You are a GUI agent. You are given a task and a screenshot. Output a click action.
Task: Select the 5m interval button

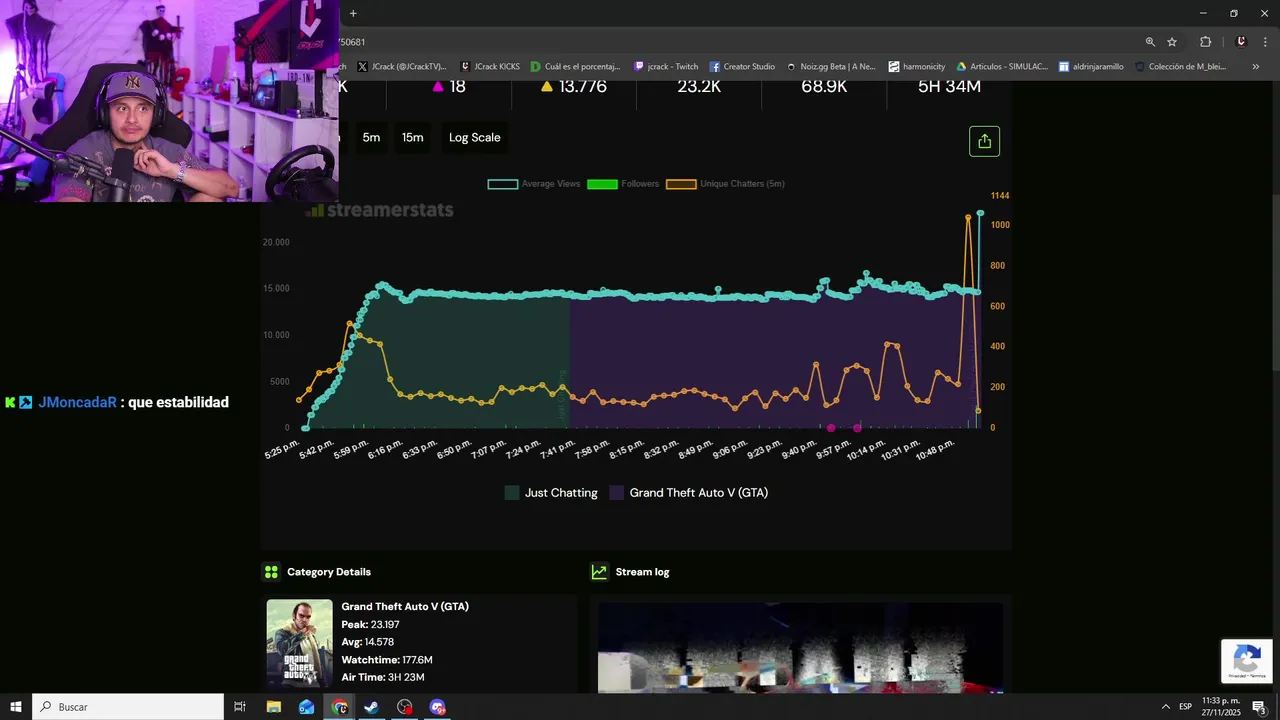point(371,138)
